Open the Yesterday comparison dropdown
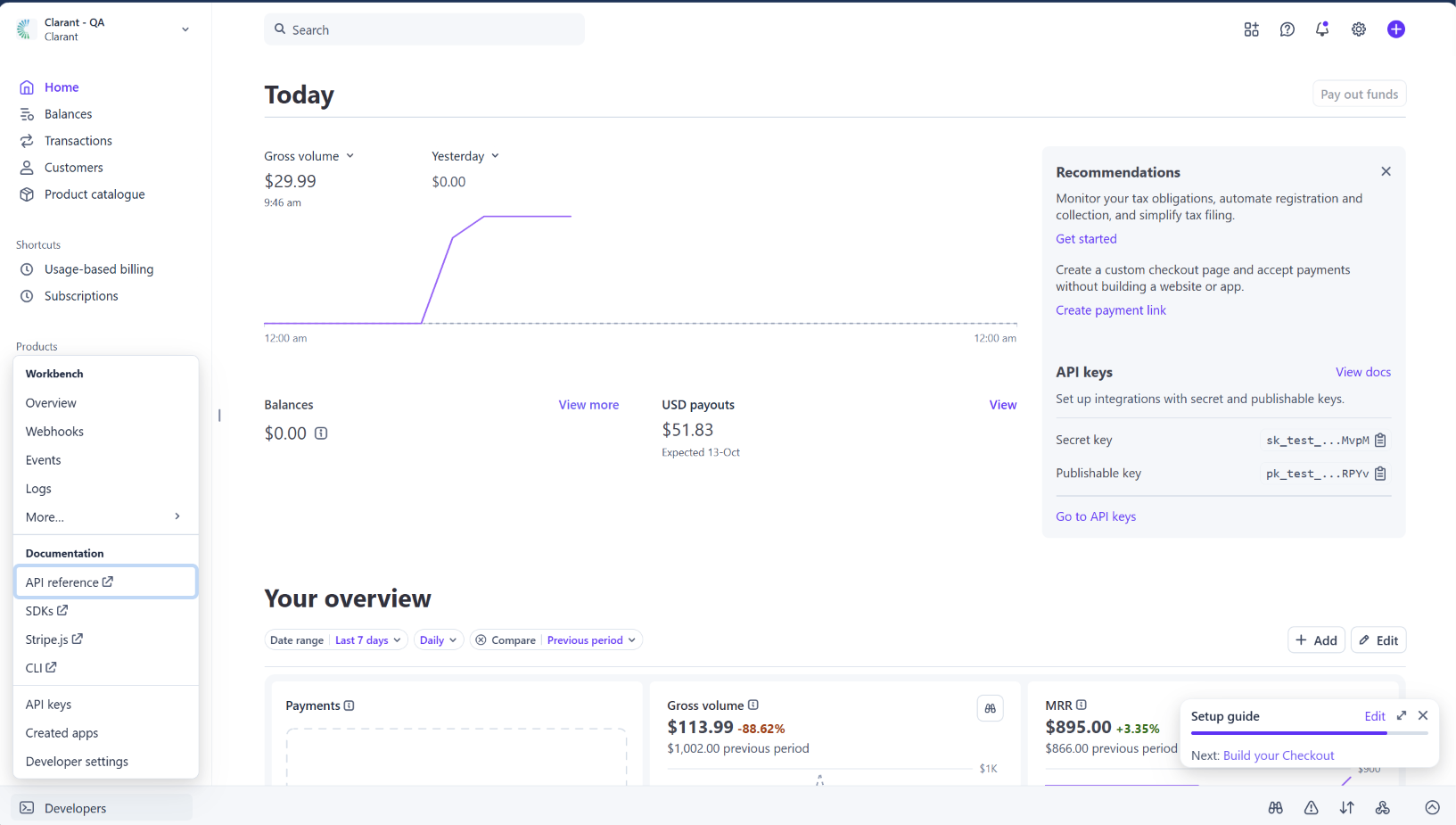 (x=465, y=156)
